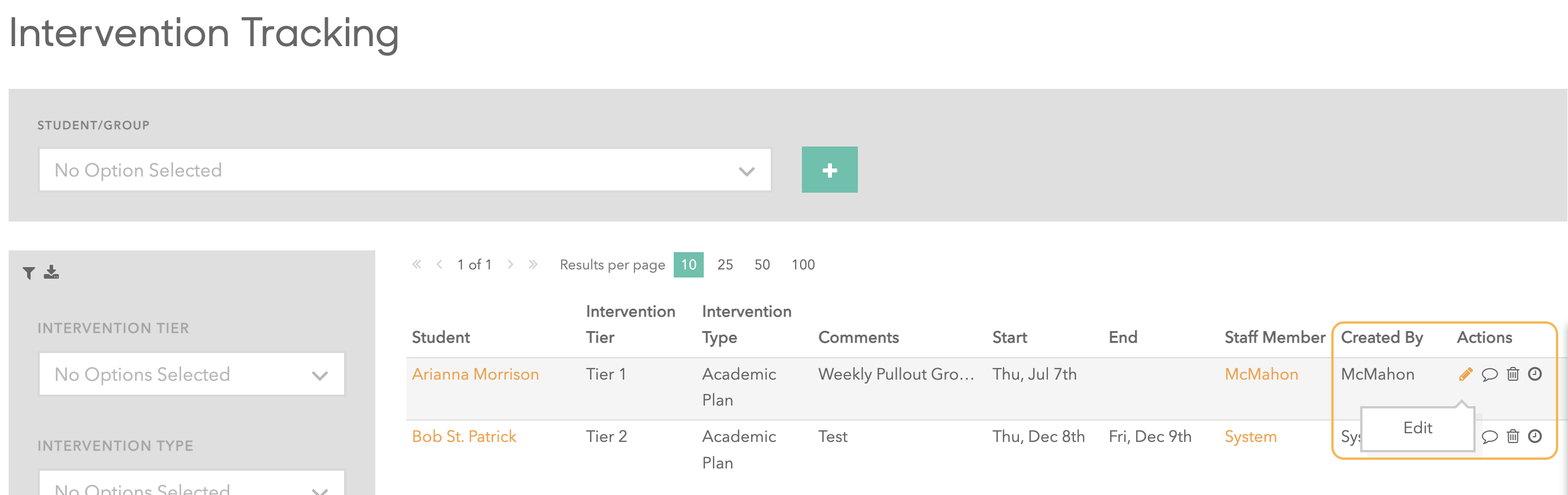
Task: Open history clock icon for Bob St. Patrick
Action: pyautogui.click(x=1535, y=436)
